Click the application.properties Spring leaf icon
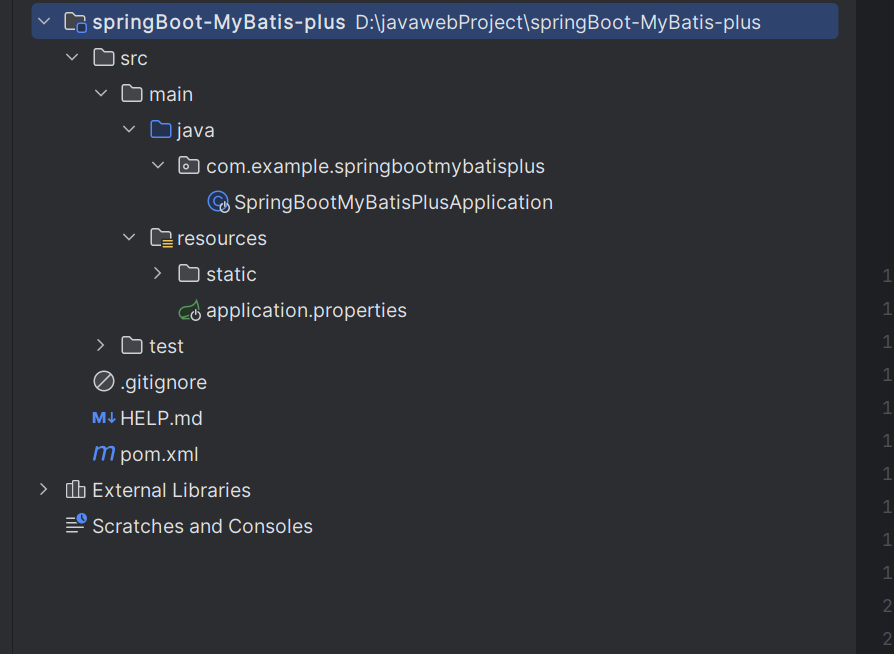 pyautogui.click(x=189, y=310)
